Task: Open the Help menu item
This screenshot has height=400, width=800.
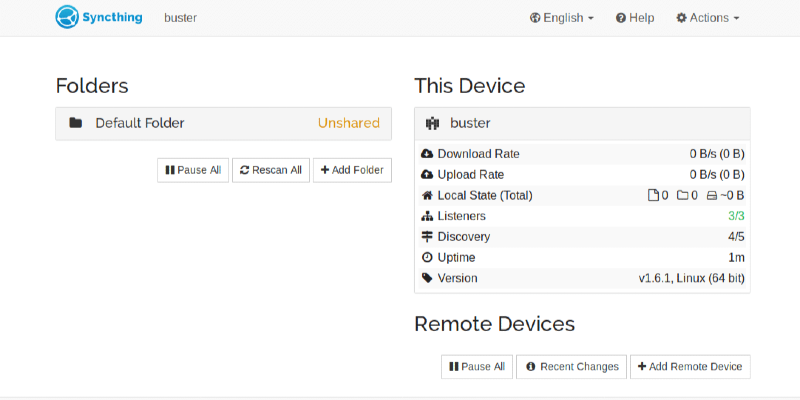Action: [635, 18]
